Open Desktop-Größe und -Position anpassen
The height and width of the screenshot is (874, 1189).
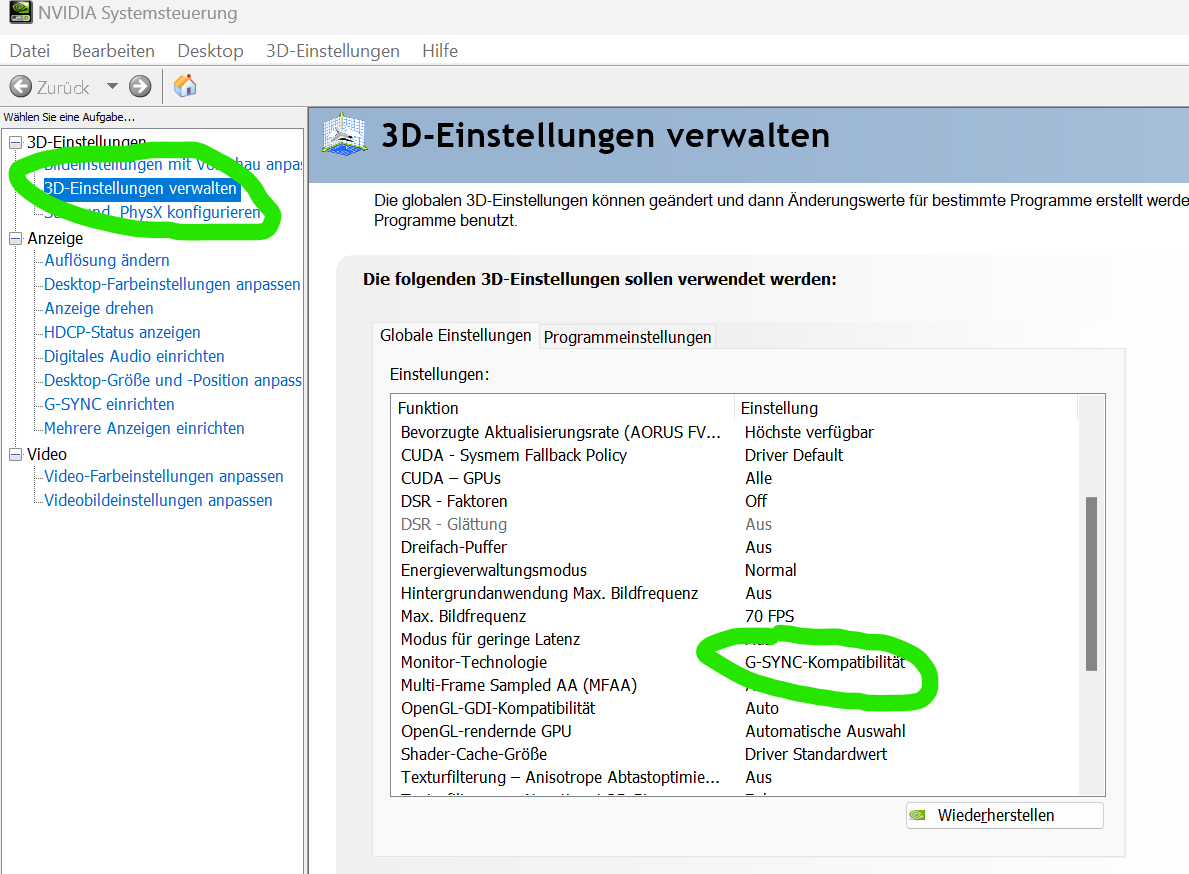pyautogui.click(x=173, y=381)
